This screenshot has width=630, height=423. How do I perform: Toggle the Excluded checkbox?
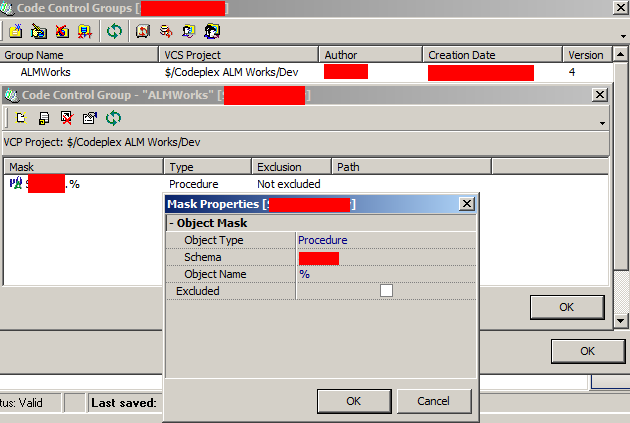(386, 291)
